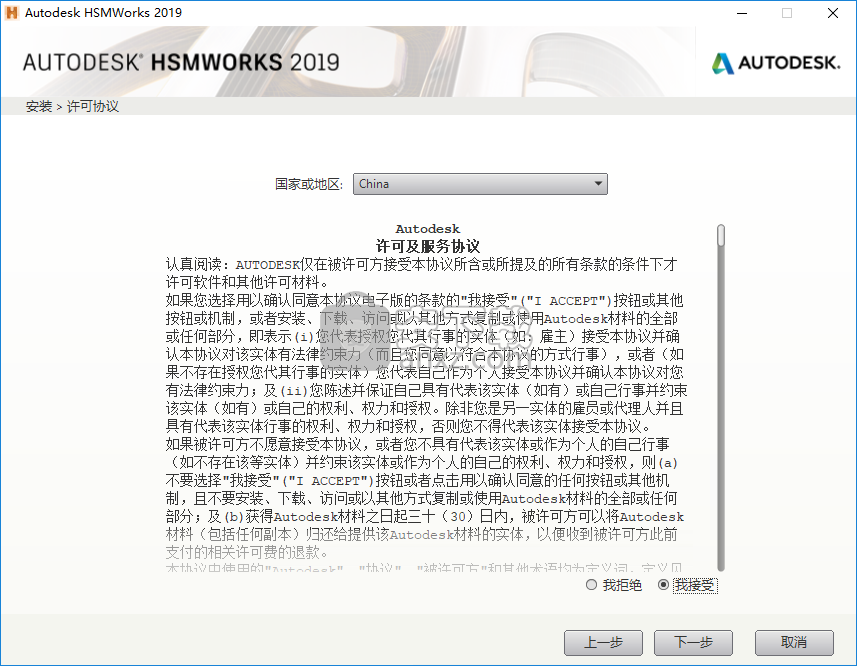Cancel installation with the 取消 button

[794, 642]
